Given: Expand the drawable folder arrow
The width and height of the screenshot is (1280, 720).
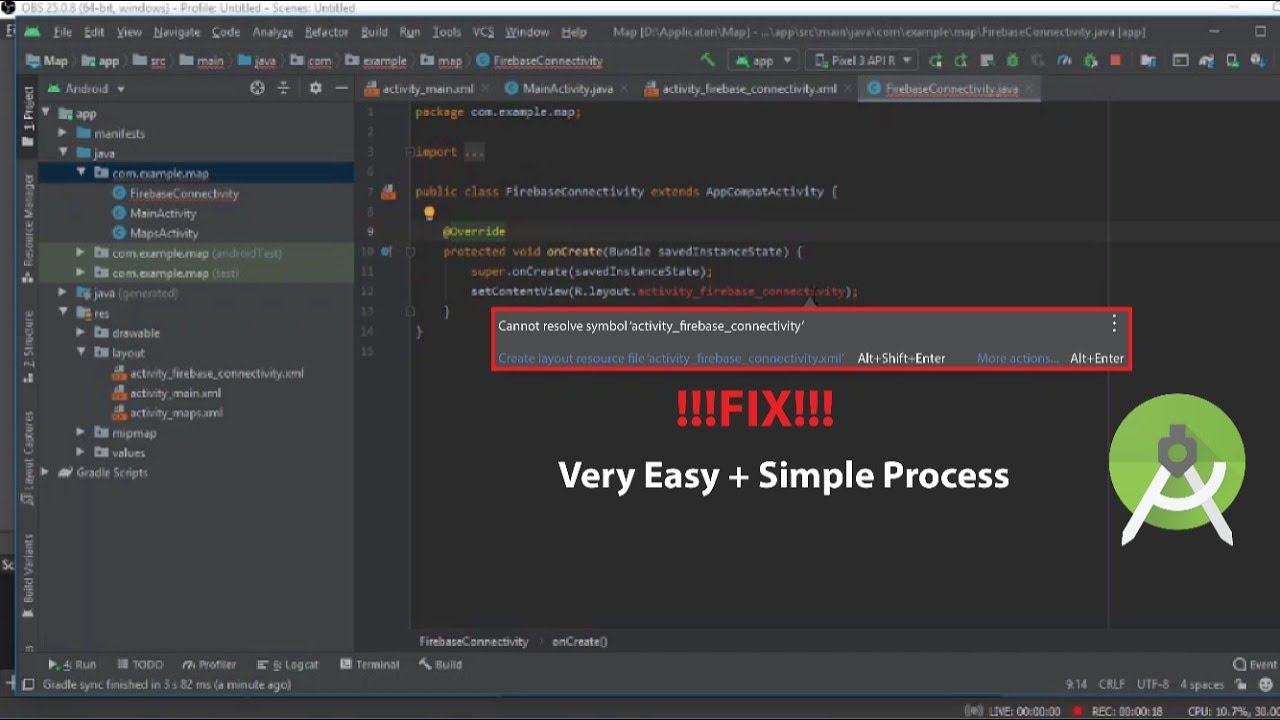Looking at the screenshot, I should click(80, 333).
